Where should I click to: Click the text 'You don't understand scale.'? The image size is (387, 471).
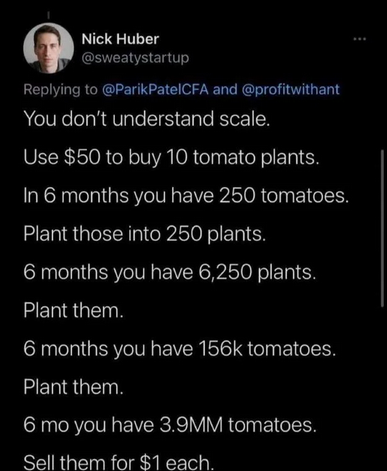point(146,119)
